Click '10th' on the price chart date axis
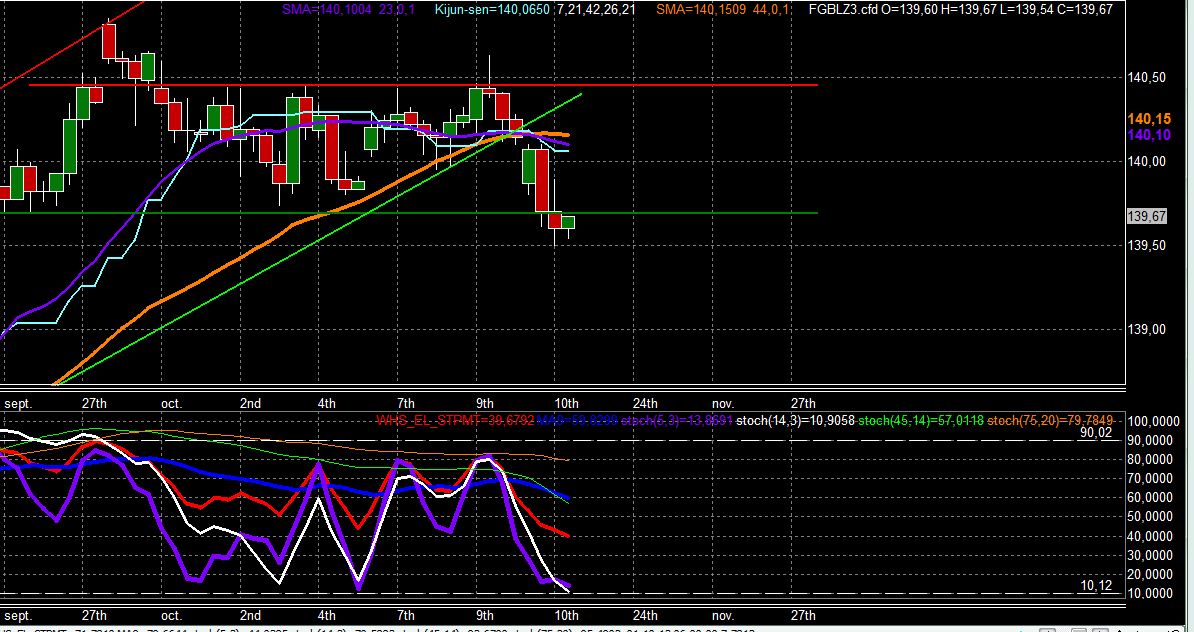Viewport: 1194px width, 632px height. [x=566, y=404]
